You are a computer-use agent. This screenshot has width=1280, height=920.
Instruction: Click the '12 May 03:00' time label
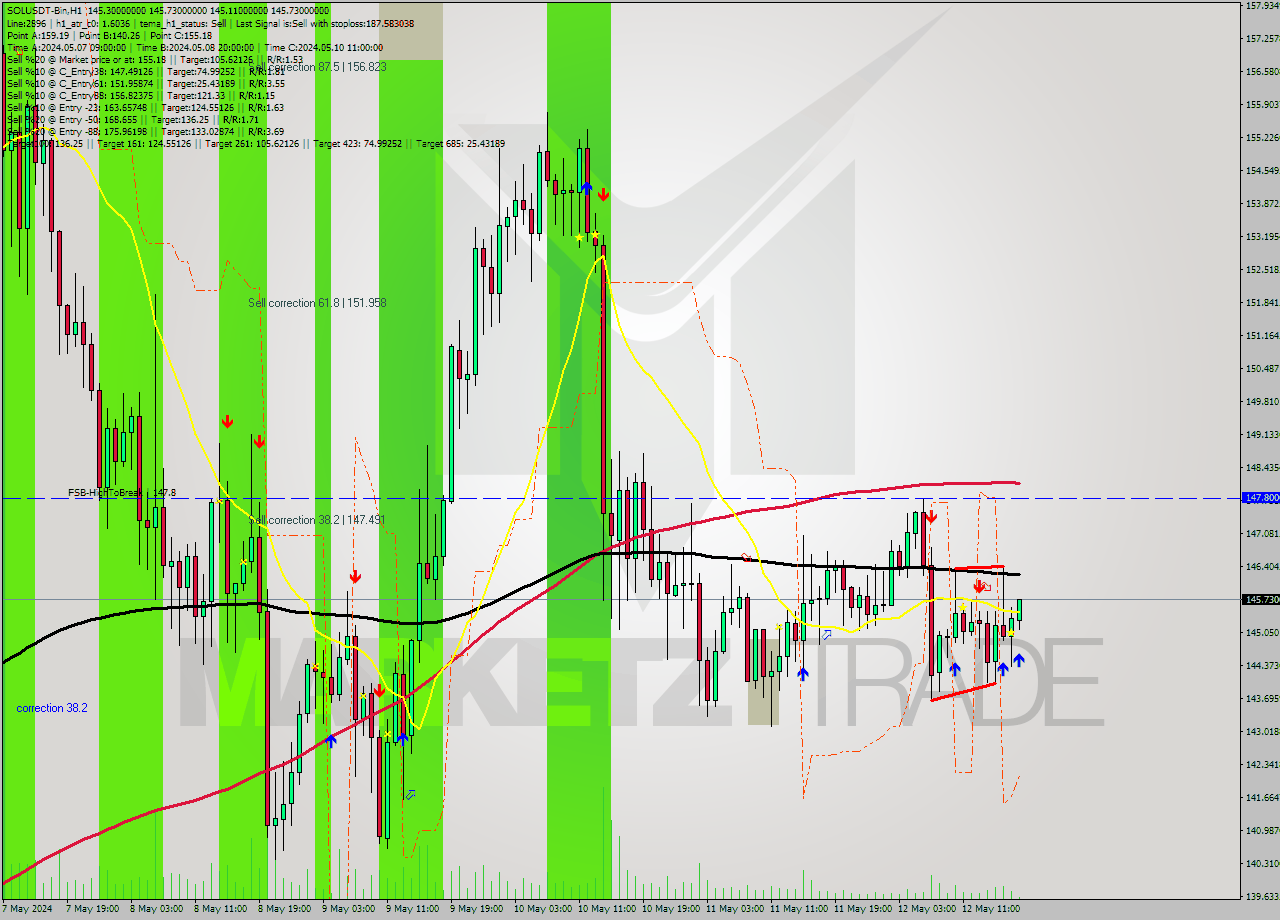coord(928,909)
